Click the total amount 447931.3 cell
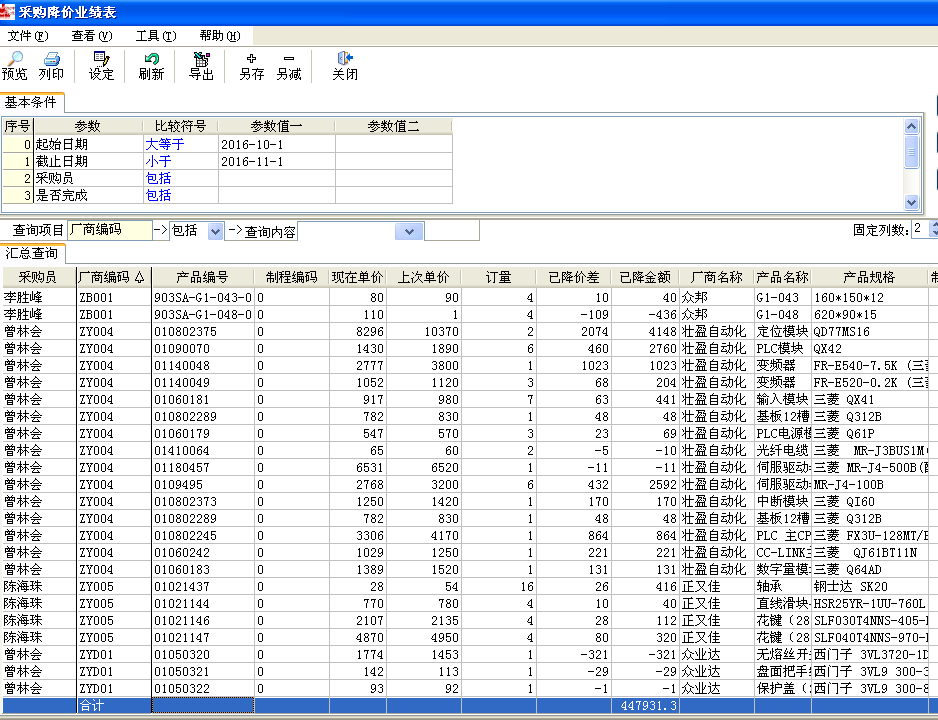Screen dimensions: 938x720 [x=645, y=706]
